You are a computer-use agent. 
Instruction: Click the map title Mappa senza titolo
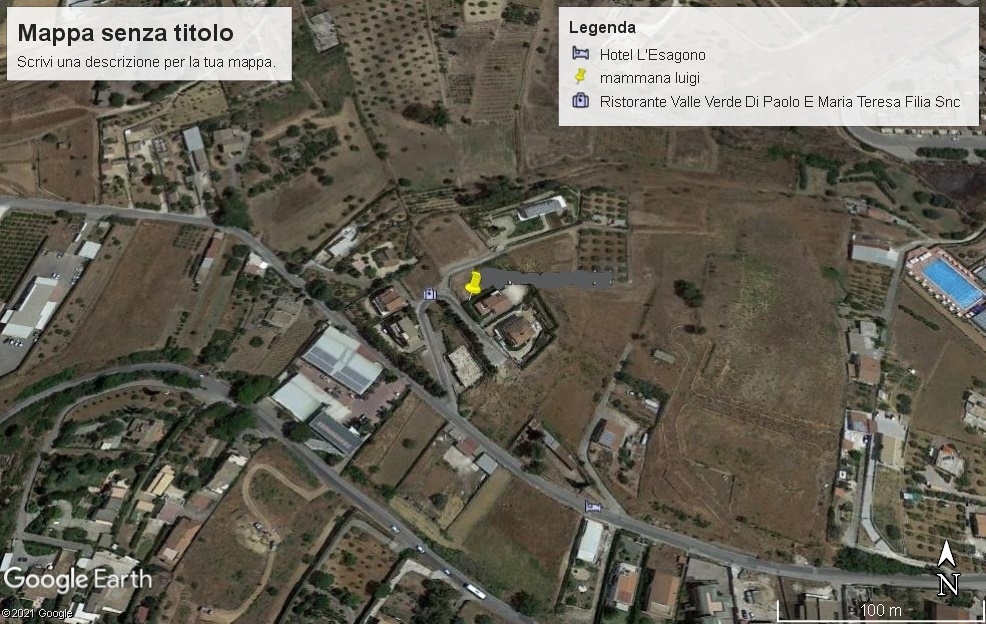click(125, 33)
